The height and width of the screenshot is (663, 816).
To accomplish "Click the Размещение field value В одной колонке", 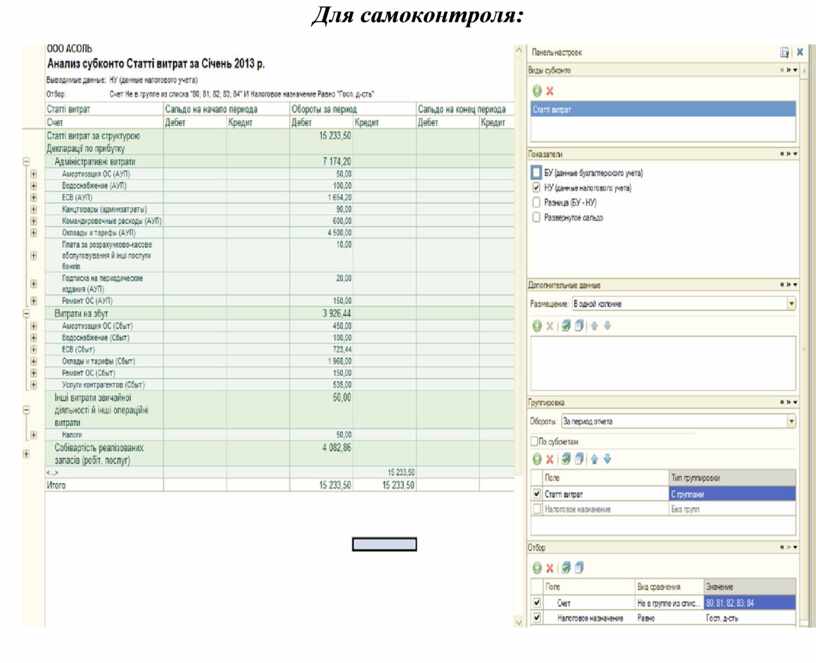I will [679, 303].
